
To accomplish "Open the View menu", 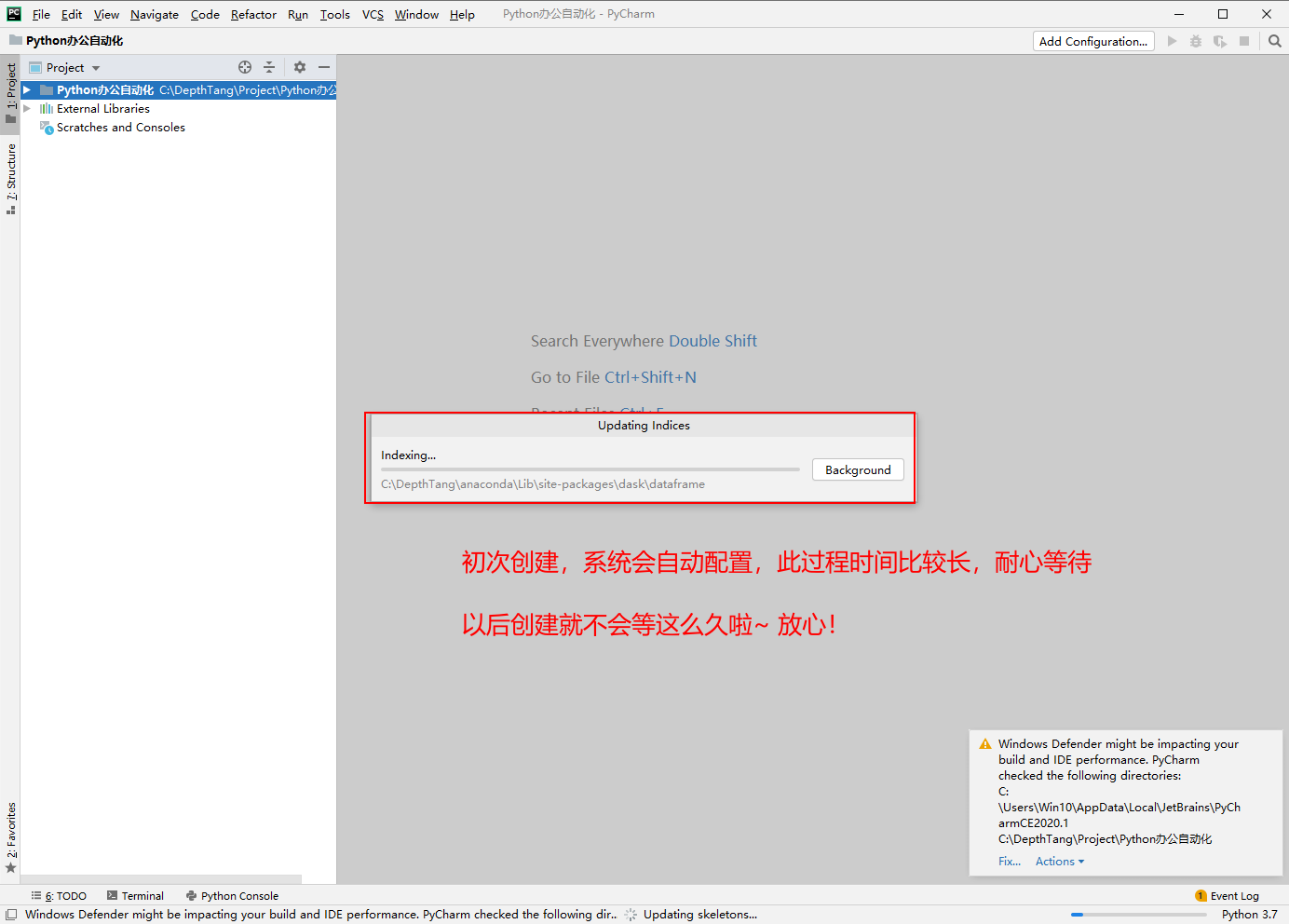I will click(x=106, y=14).
